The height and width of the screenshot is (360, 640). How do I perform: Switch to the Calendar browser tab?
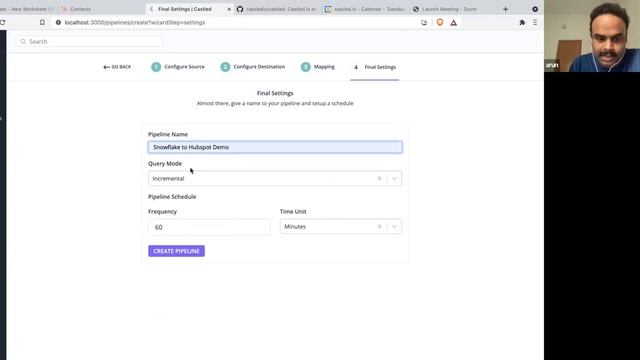click(x=364, y=9)
